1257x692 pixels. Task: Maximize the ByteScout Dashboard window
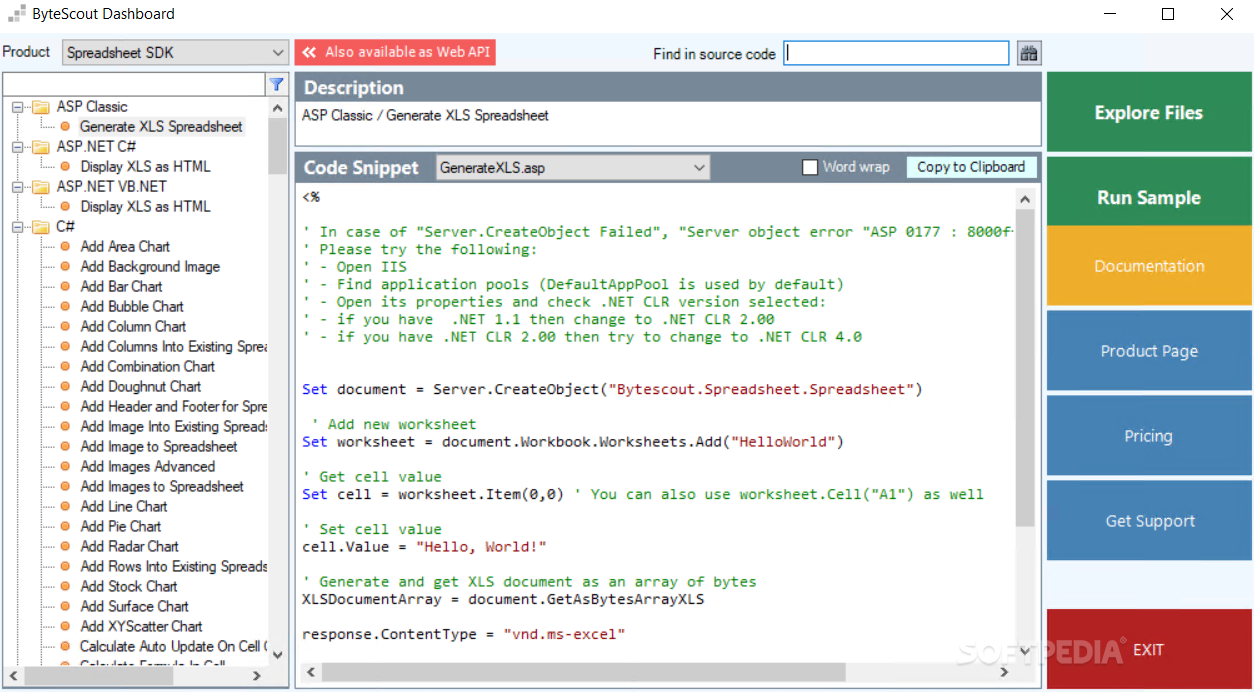(x=1168, y=14)
